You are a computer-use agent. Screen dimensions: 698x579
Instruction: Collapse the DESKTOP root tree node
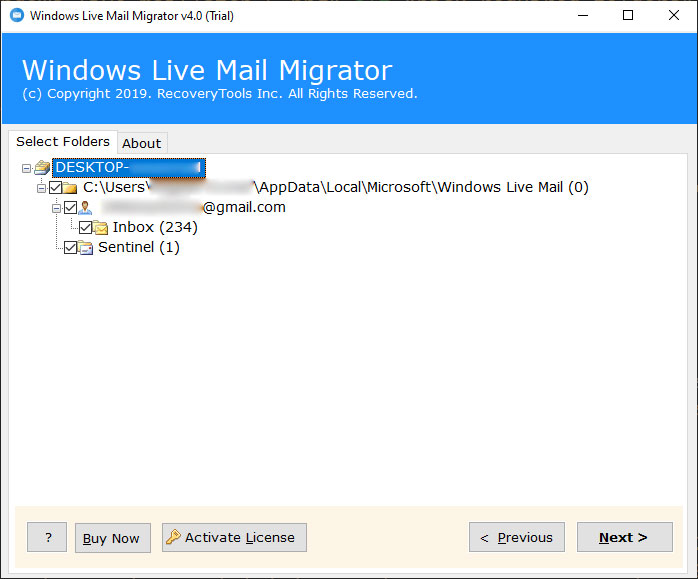pyautogui.click(x=27, y=168)
